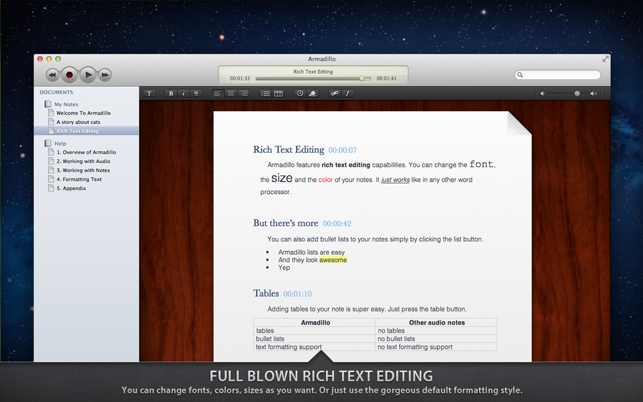
Task: Open 1. Overview of Armadillo
Action: click(x=86, y=152)
